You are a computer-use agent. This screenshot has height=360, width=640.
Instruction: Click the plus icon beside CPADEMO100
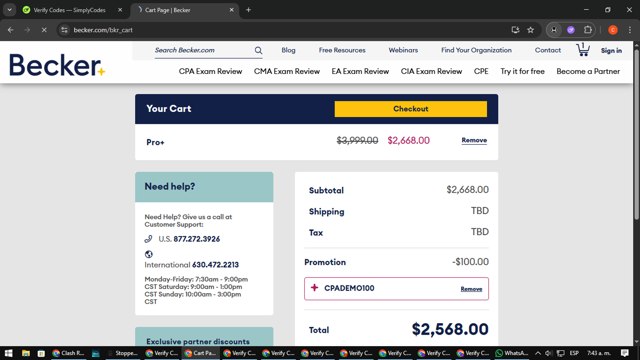coord(314,288)
